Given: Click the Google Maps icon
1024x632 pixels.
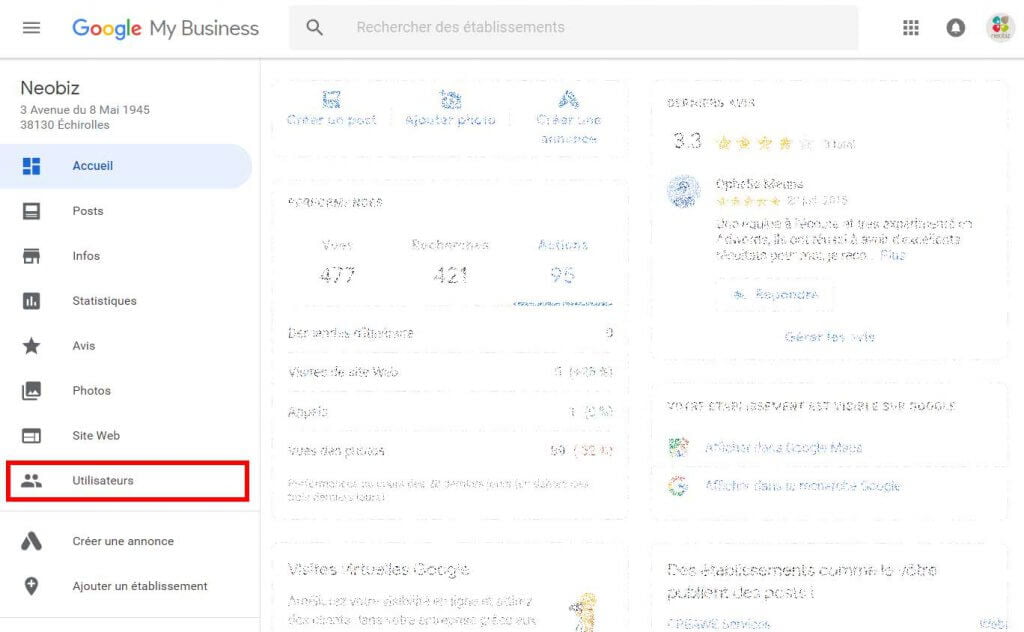Looking at the screenshot, I should 679,447.
